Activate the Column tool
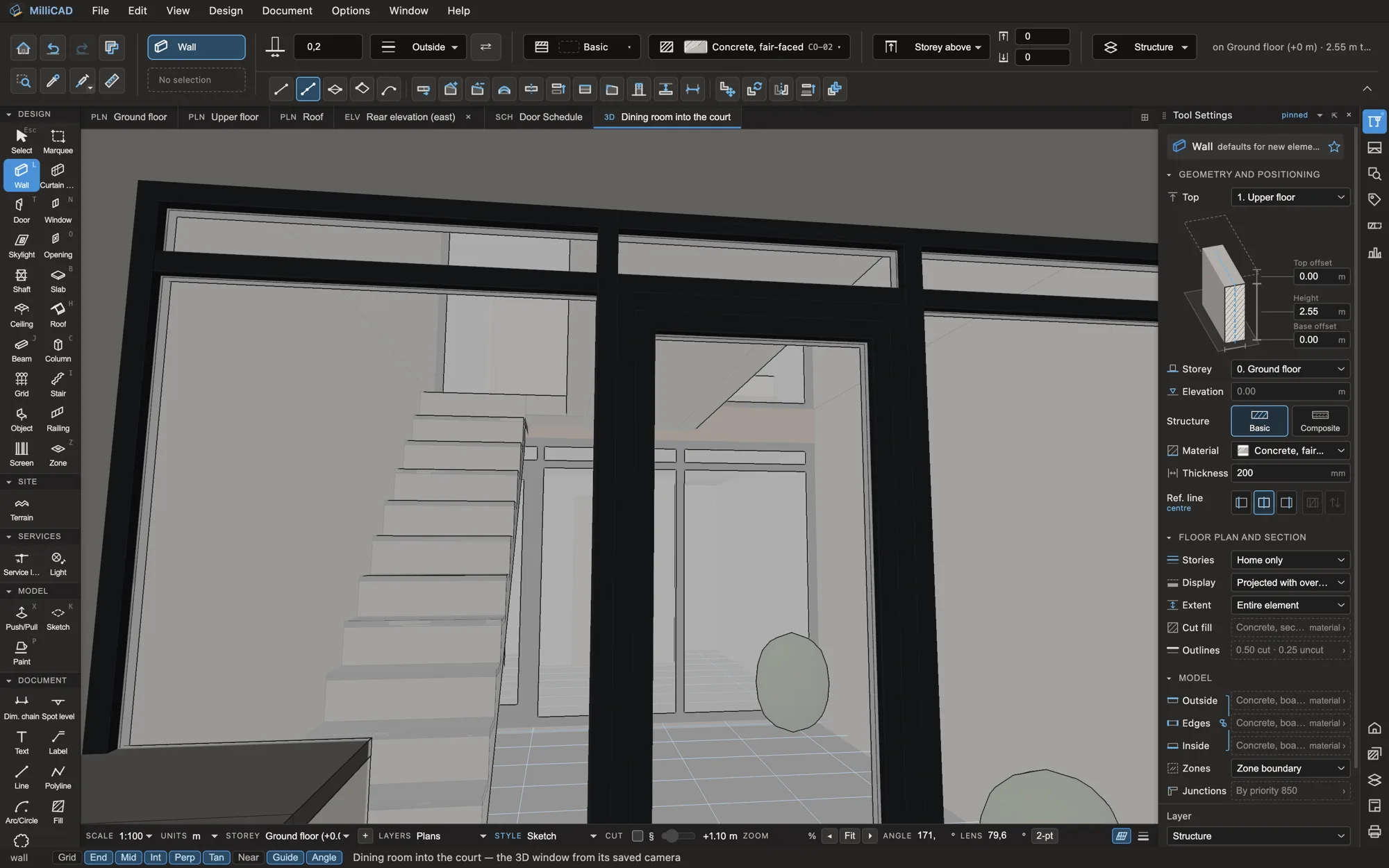 click(x=58, y=349)
